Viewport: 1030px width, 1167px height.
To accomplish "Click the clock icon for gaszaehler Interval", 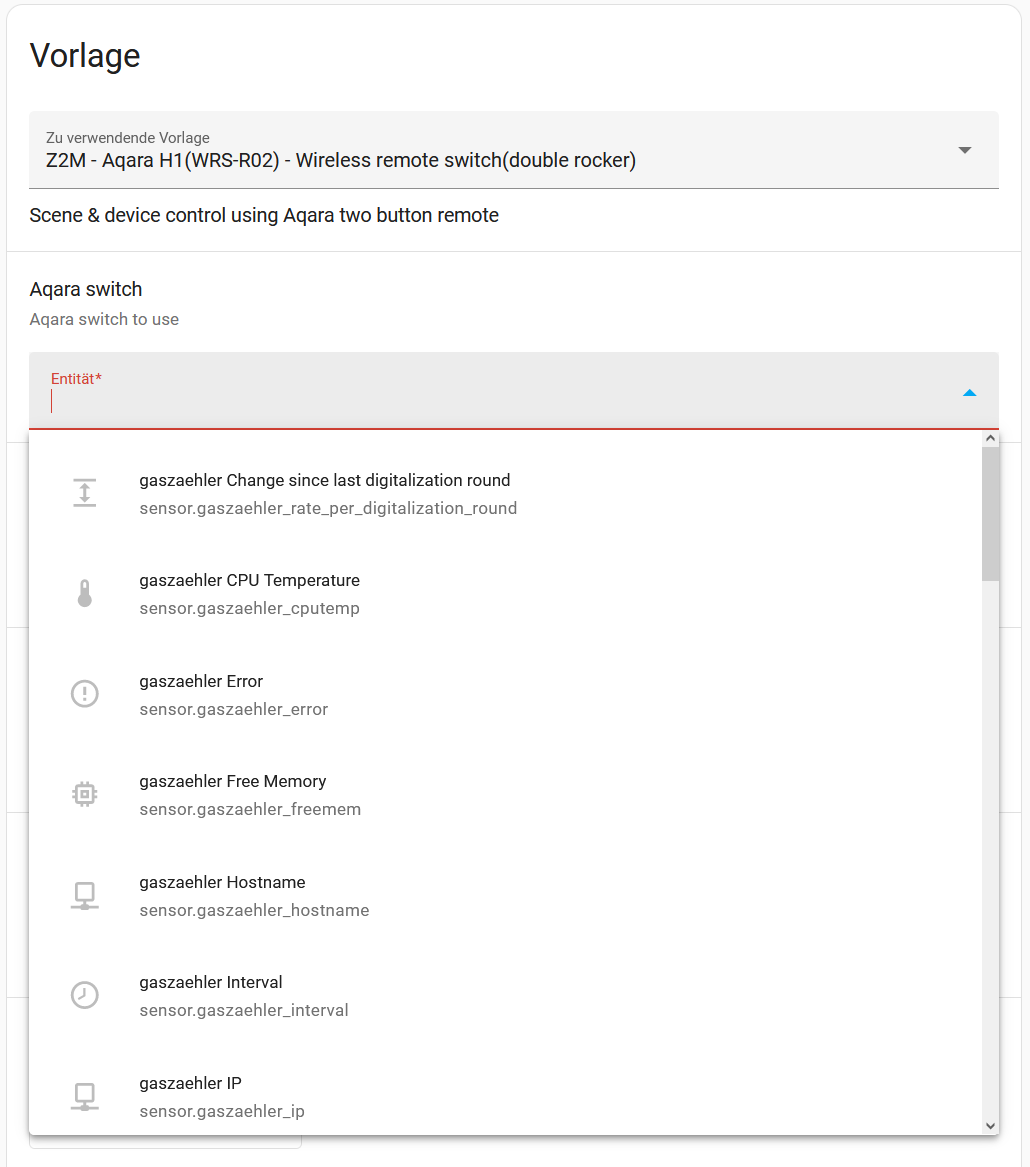I will 85,995.
